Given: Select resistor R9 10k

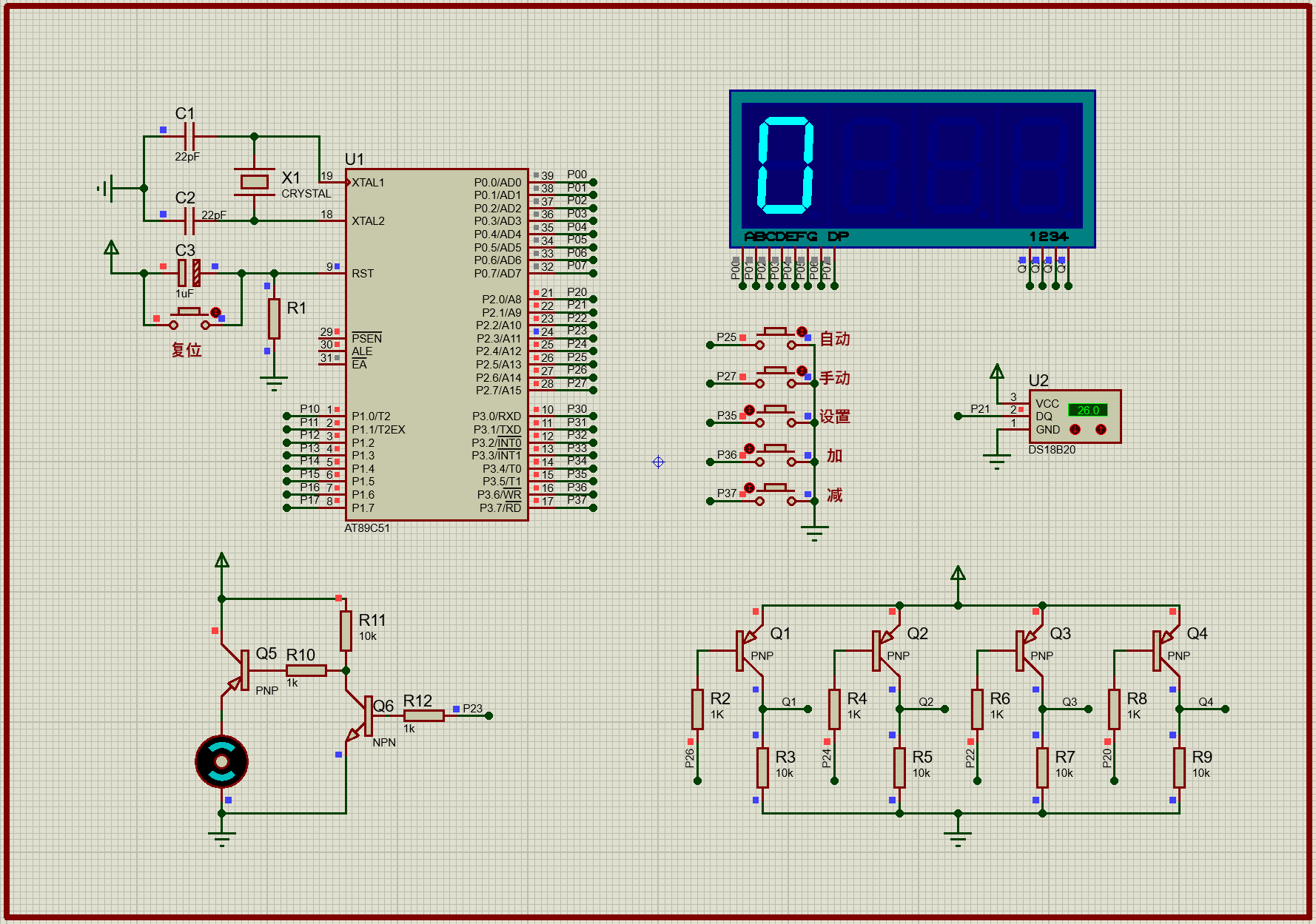Looking at the screenshot, I should (1179, 767).
